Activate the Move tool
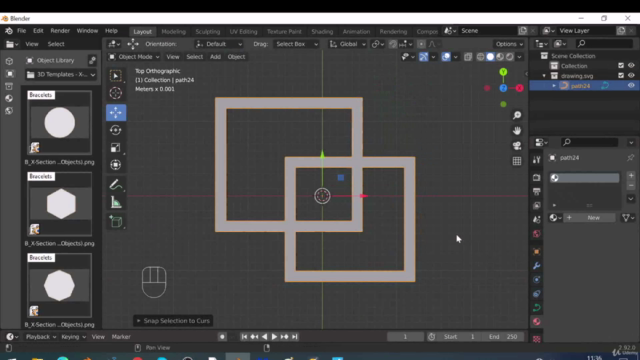Viewport: 640px width, 360px height. [116, 113]
